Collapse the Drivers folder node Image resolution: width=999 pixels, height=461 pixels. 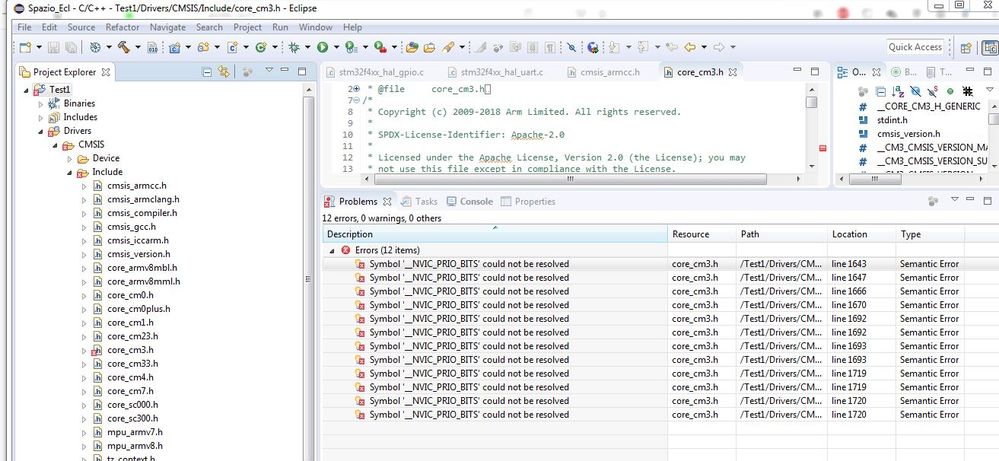pos(41,131)
